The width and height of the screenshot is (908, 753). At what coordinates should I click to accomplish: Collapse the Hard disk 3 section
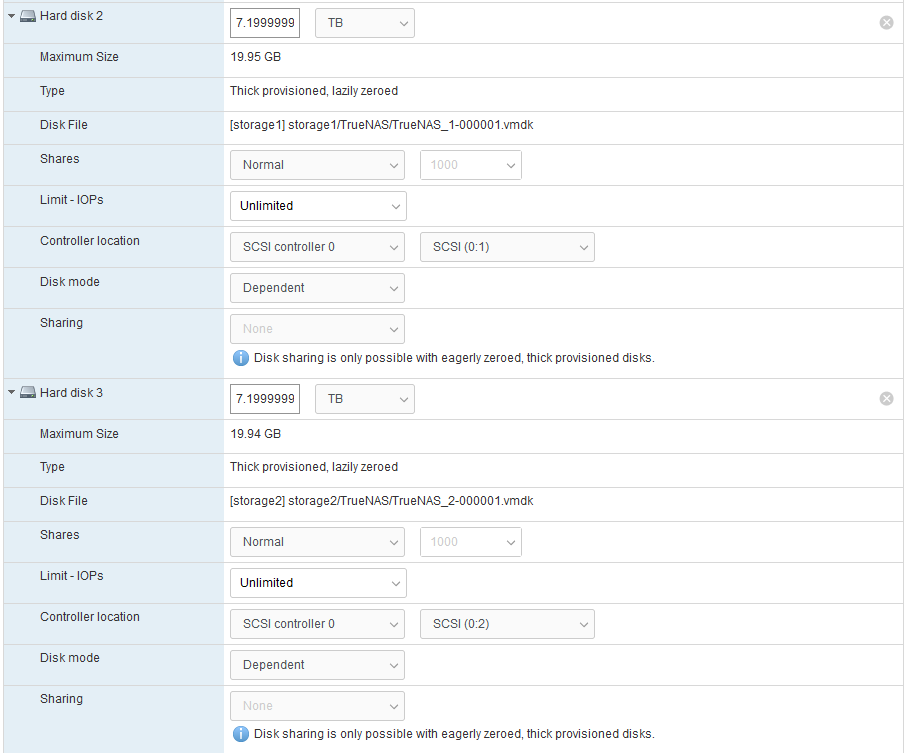[x=12, y=393]
